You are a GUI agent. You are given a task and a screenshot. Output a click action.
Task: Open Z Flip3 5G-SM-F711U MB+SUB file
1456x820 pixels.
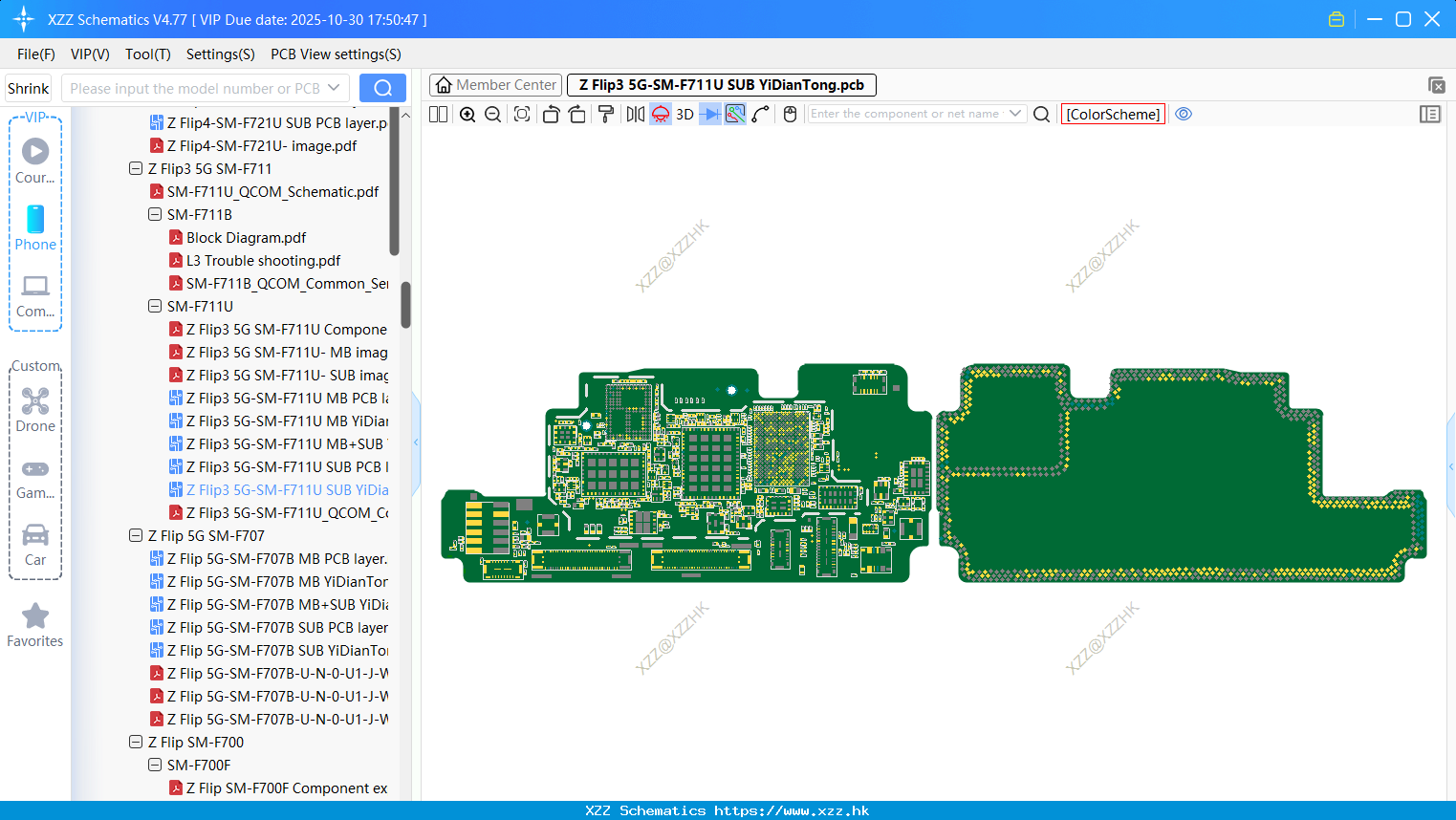point(278,443)
